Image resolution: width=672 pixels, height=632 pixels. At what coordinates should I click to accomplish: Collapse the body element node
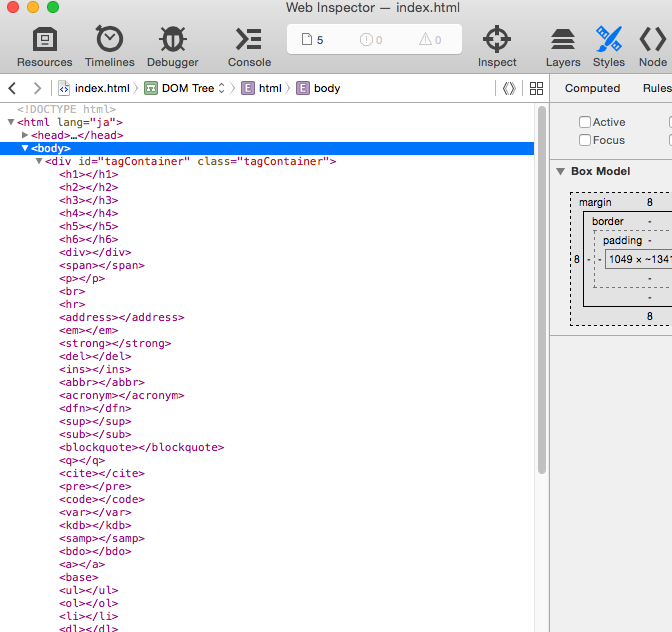[25, 148]
